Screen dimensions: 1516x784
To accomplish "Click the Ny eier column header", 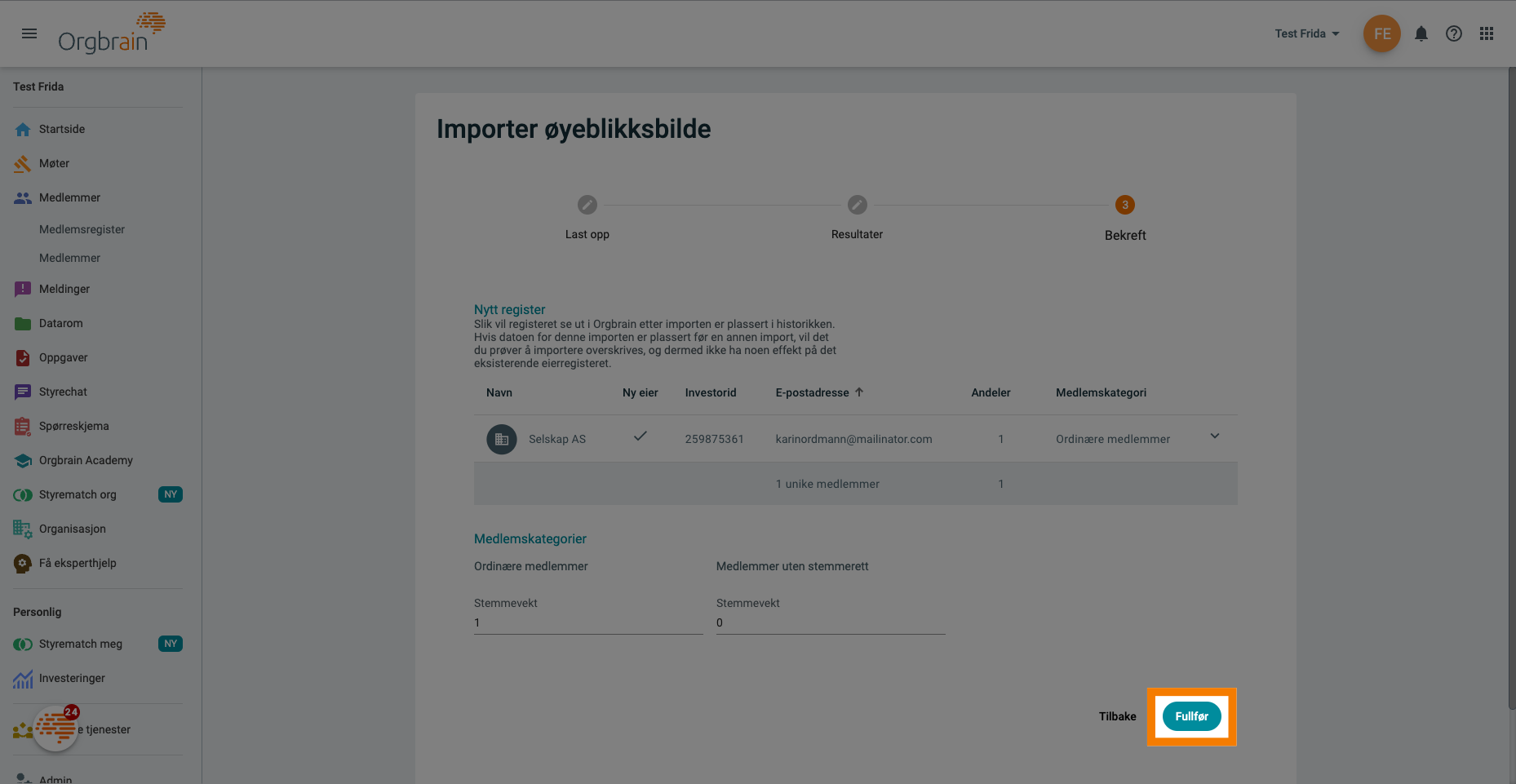I will [641, 392].
